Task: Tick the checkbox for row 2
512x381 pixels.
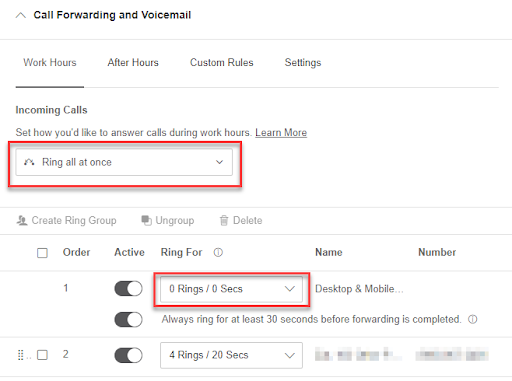Action: (x=42, y=355)
